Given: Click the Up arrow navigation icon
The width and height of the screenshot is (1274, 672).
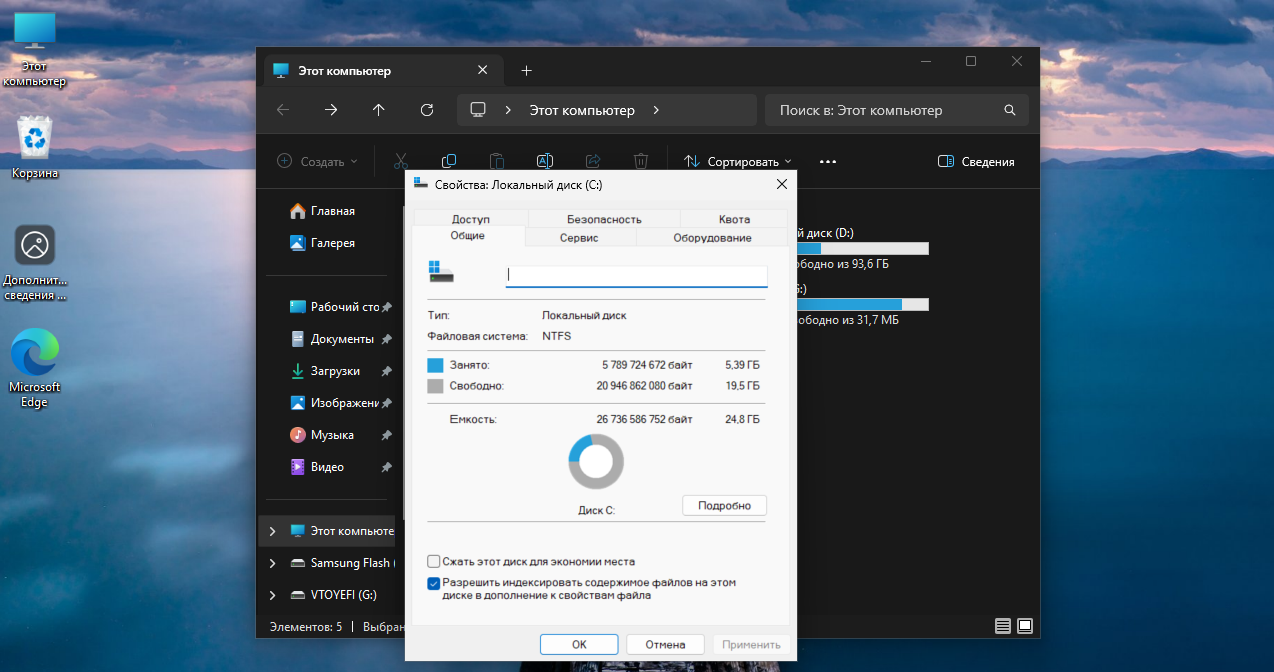Looking at the screenshot, I should [379, 110].
